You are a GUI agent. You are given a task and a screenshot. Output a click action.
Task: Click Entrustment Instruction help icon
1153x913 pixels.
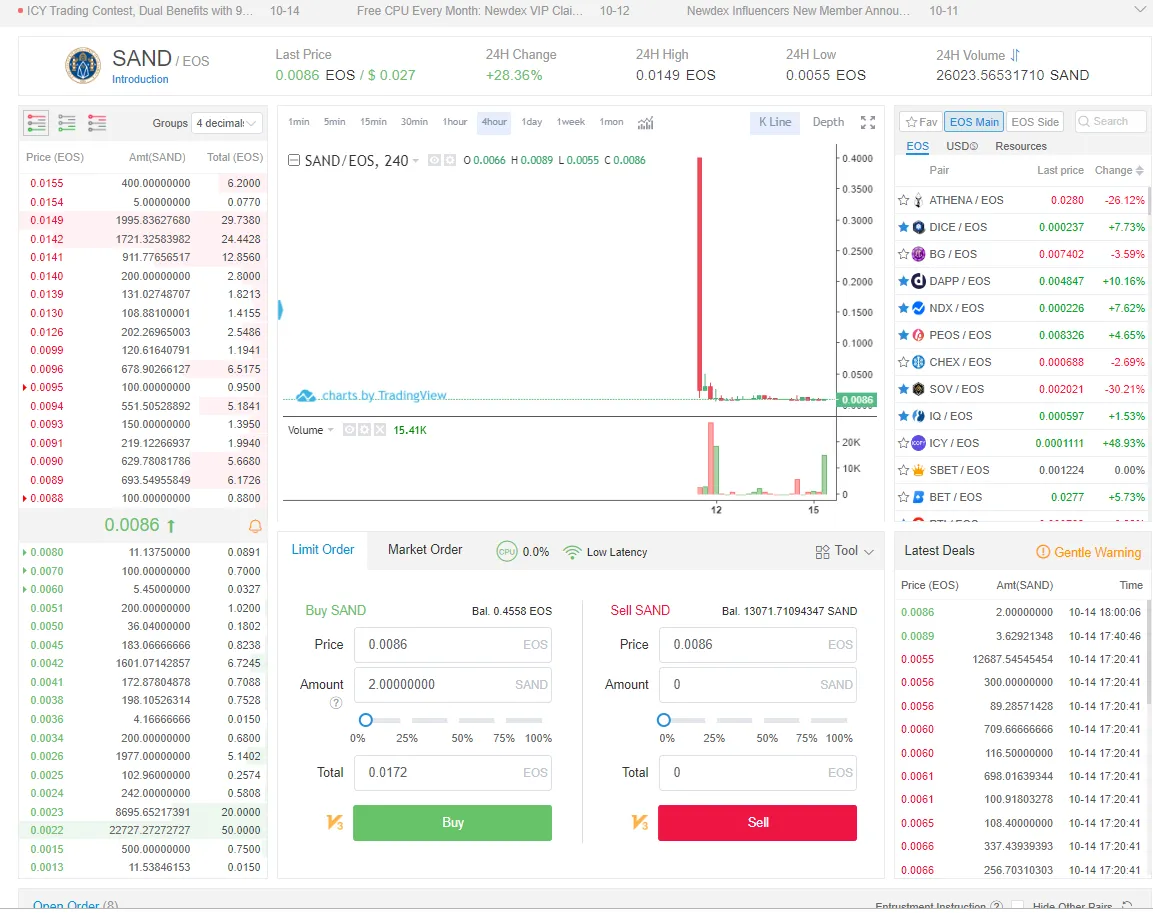click(996, 906)
